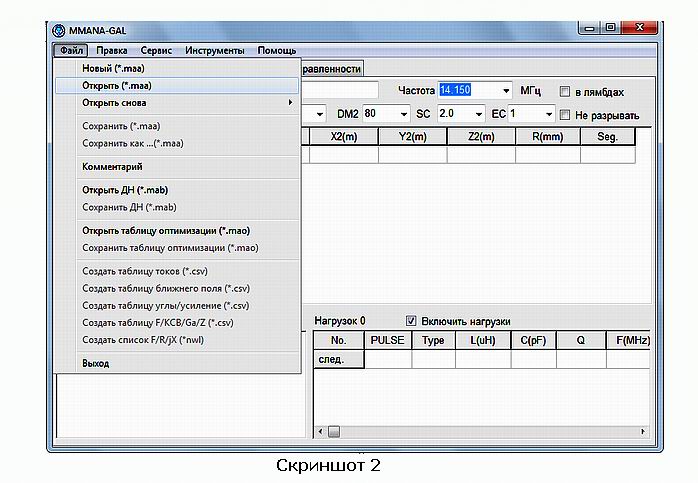Open the partly hidden dropdown left of DM2
The height and width of the screenshot is (483, 698).
(x=319, y=114)
